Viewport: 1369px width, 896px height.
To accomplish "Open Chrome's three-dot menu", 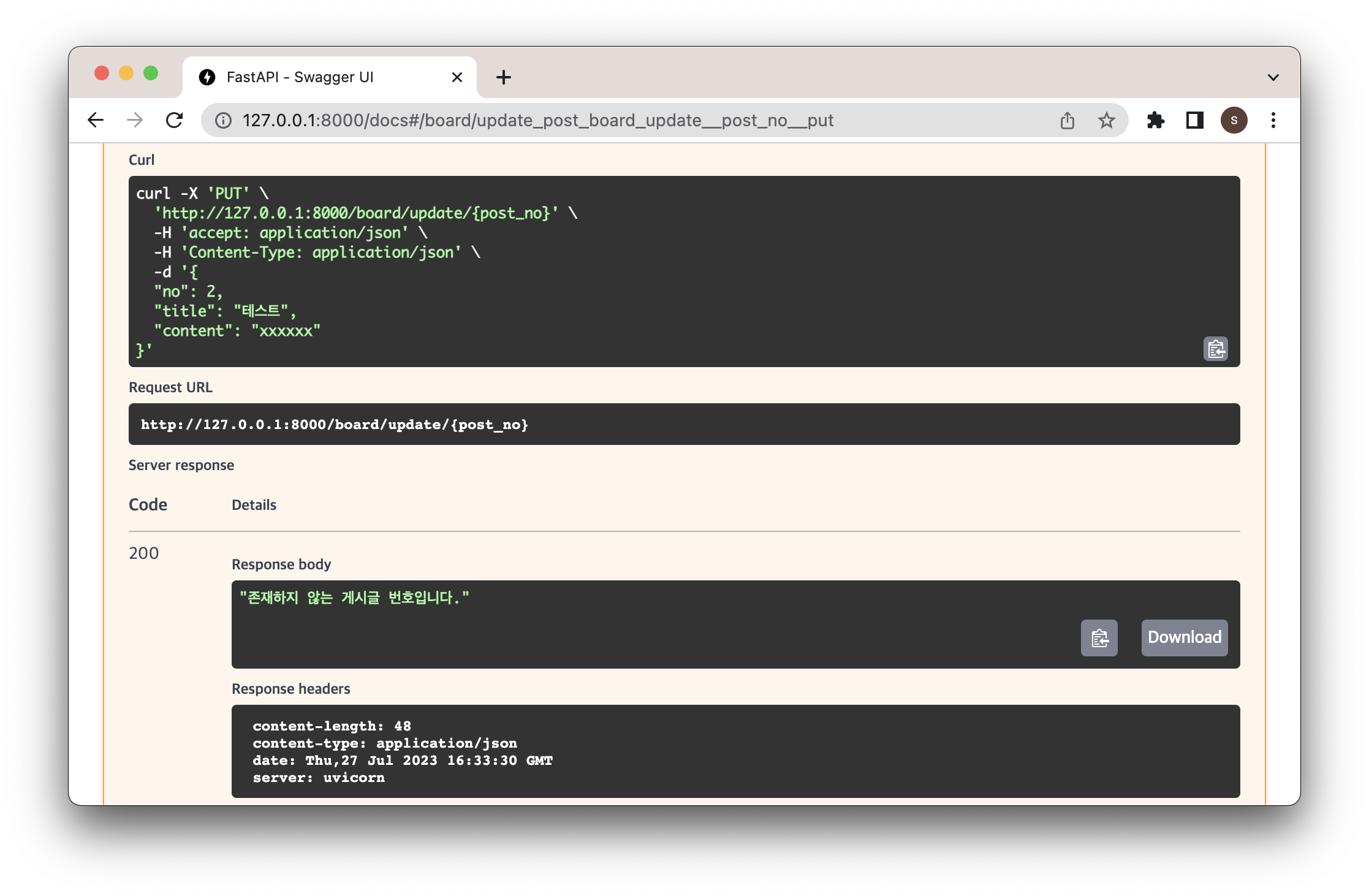I will [x=1273, y=120].
